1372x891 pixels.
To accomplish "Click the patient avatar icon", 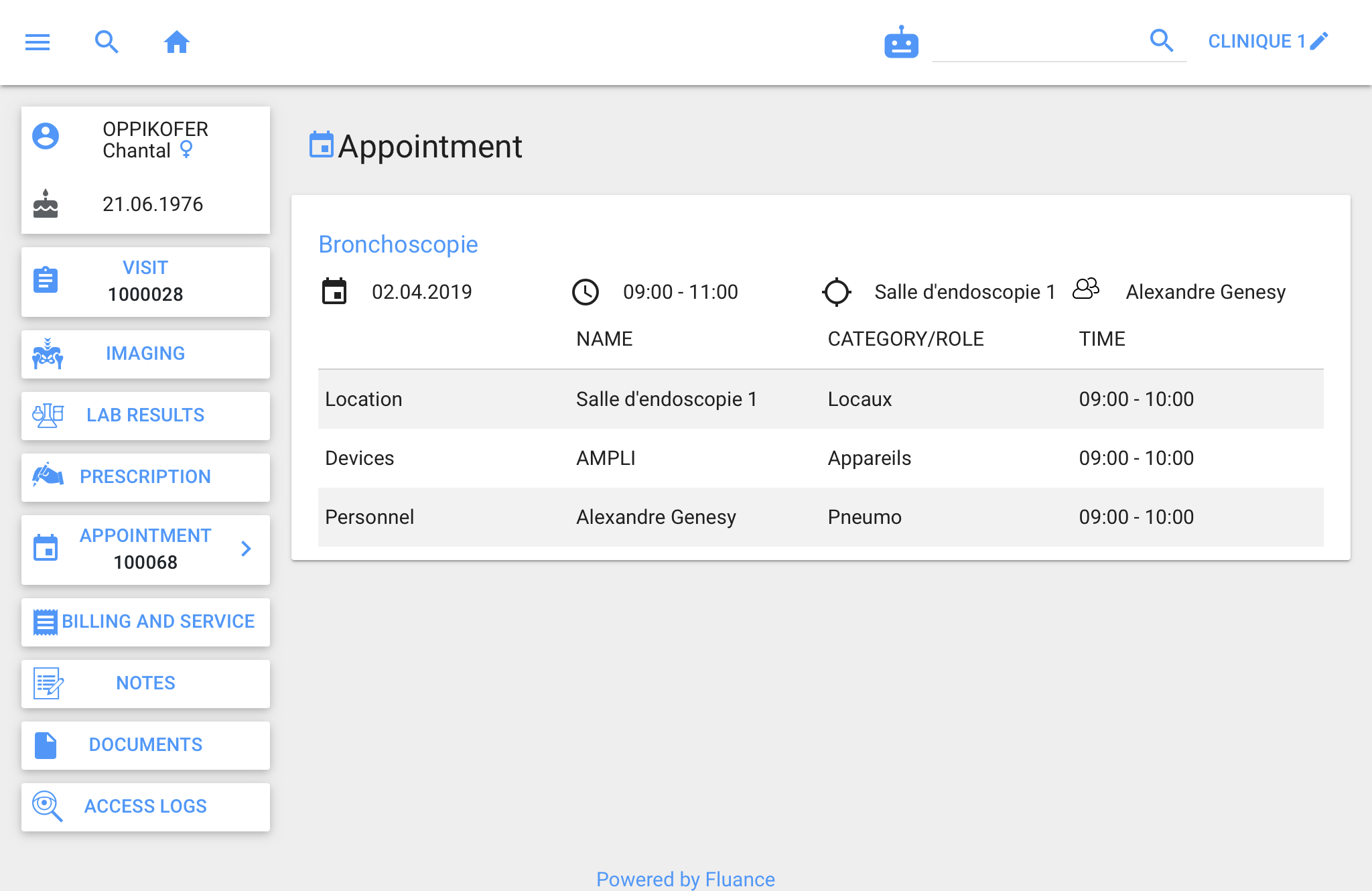I will click(x=46, y=136).
